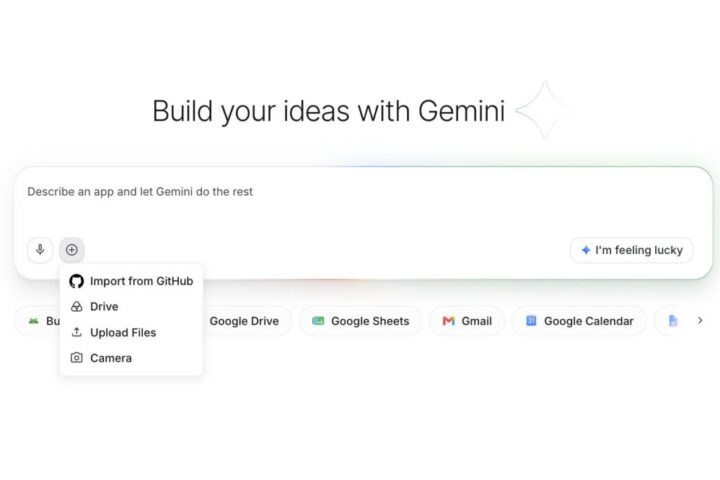This screenshot has width=720, height=480.
Task: Focus the Describe an app prompt field
Action: tap(363, 202)
